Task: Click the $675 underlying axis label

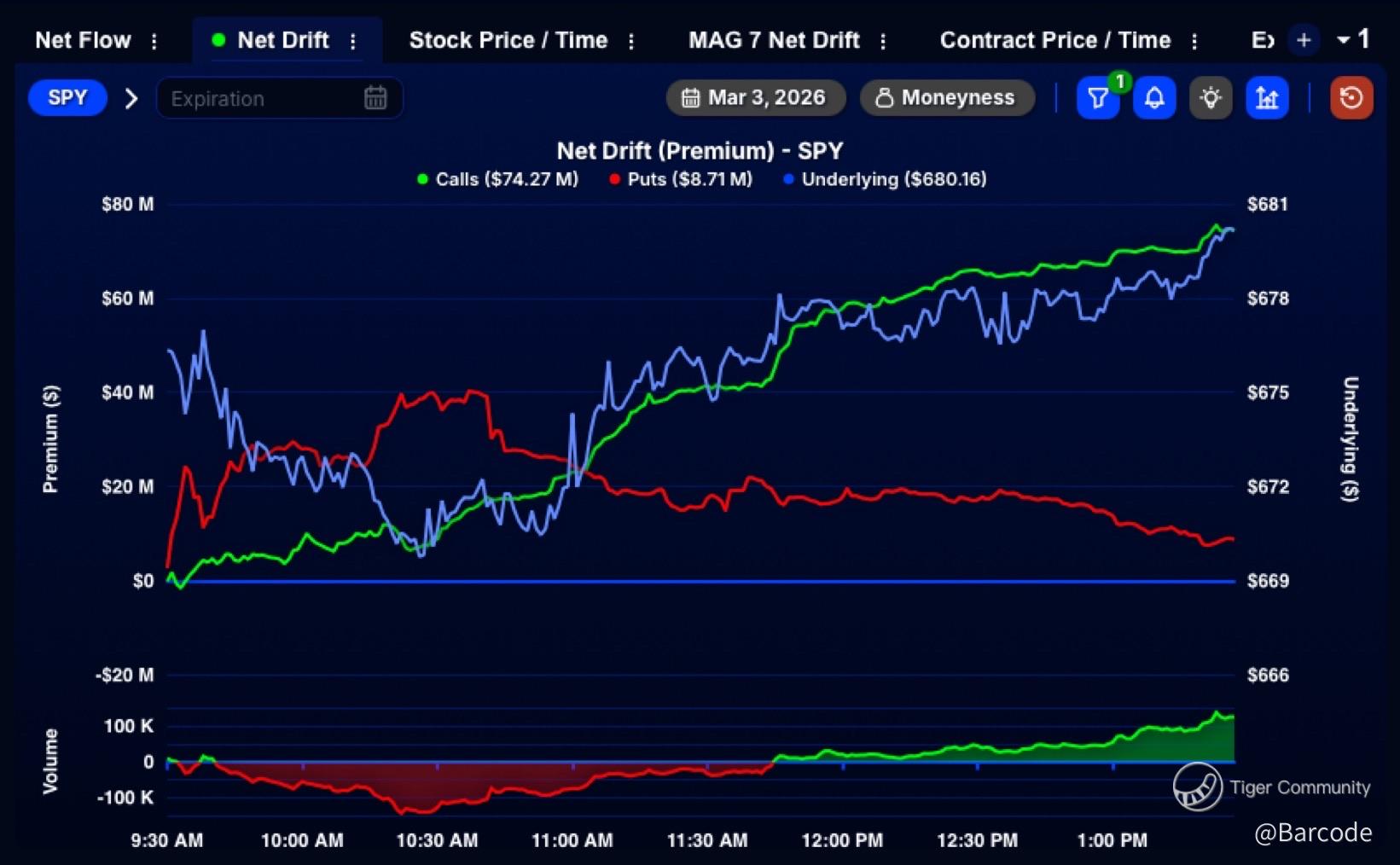Action: pyautogui.click(x=1268, y=392)
